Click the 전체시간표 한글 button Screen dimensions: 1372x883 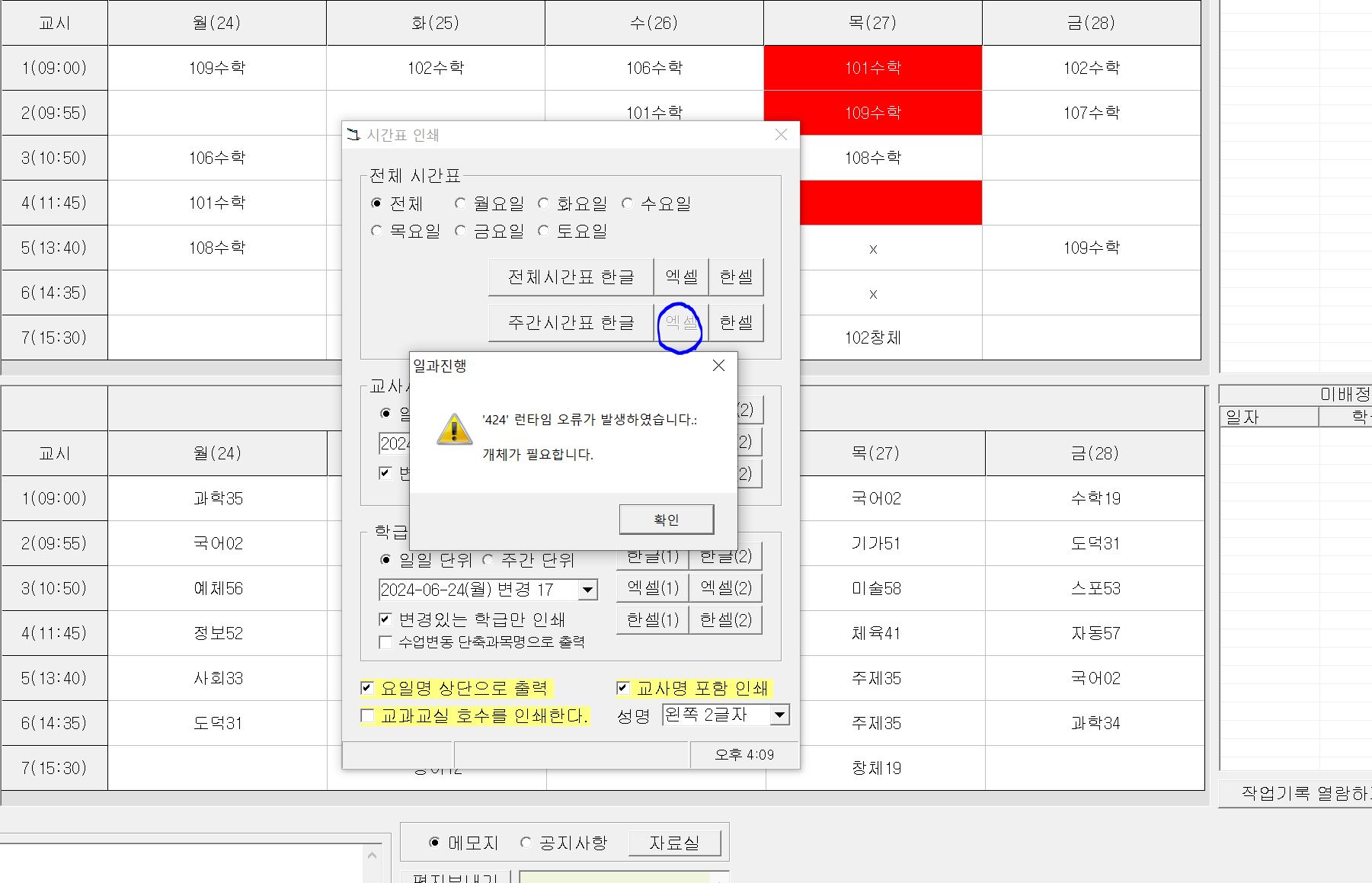click(x=571, y=277)
